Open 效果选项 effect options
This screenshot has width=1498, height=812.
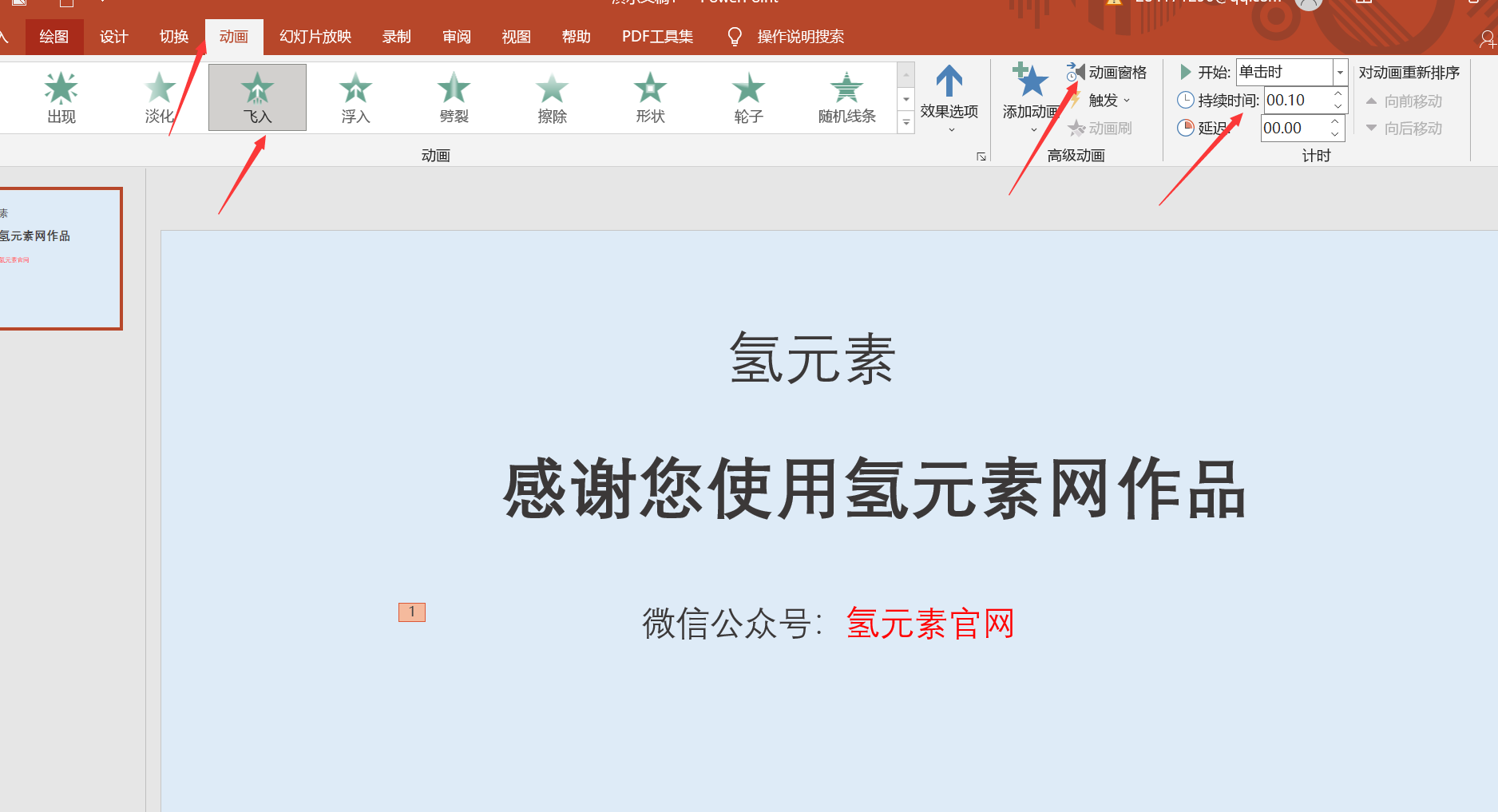[949, 99]
